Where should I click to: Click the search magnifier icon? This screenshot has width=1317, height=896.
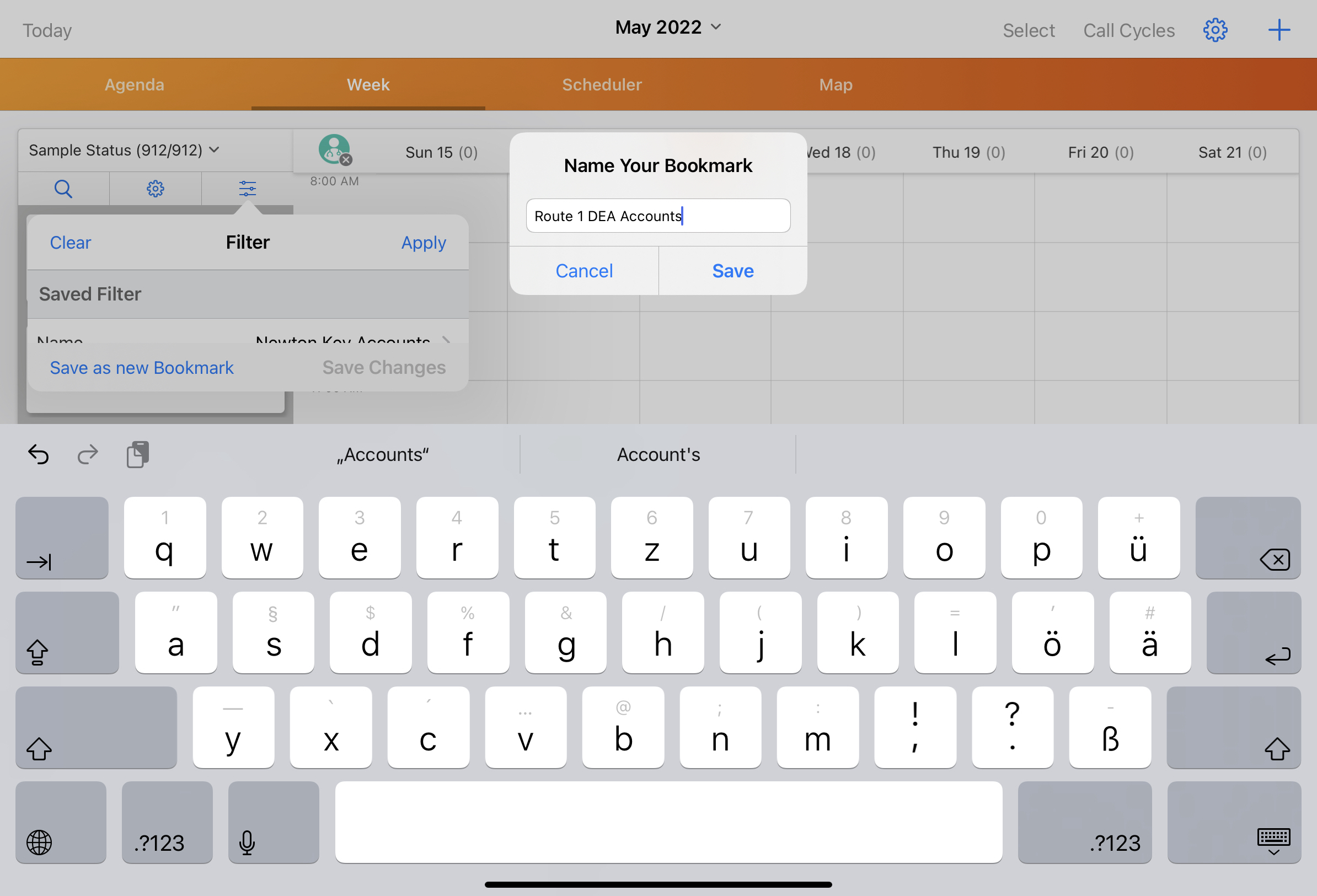coord(63,189)
